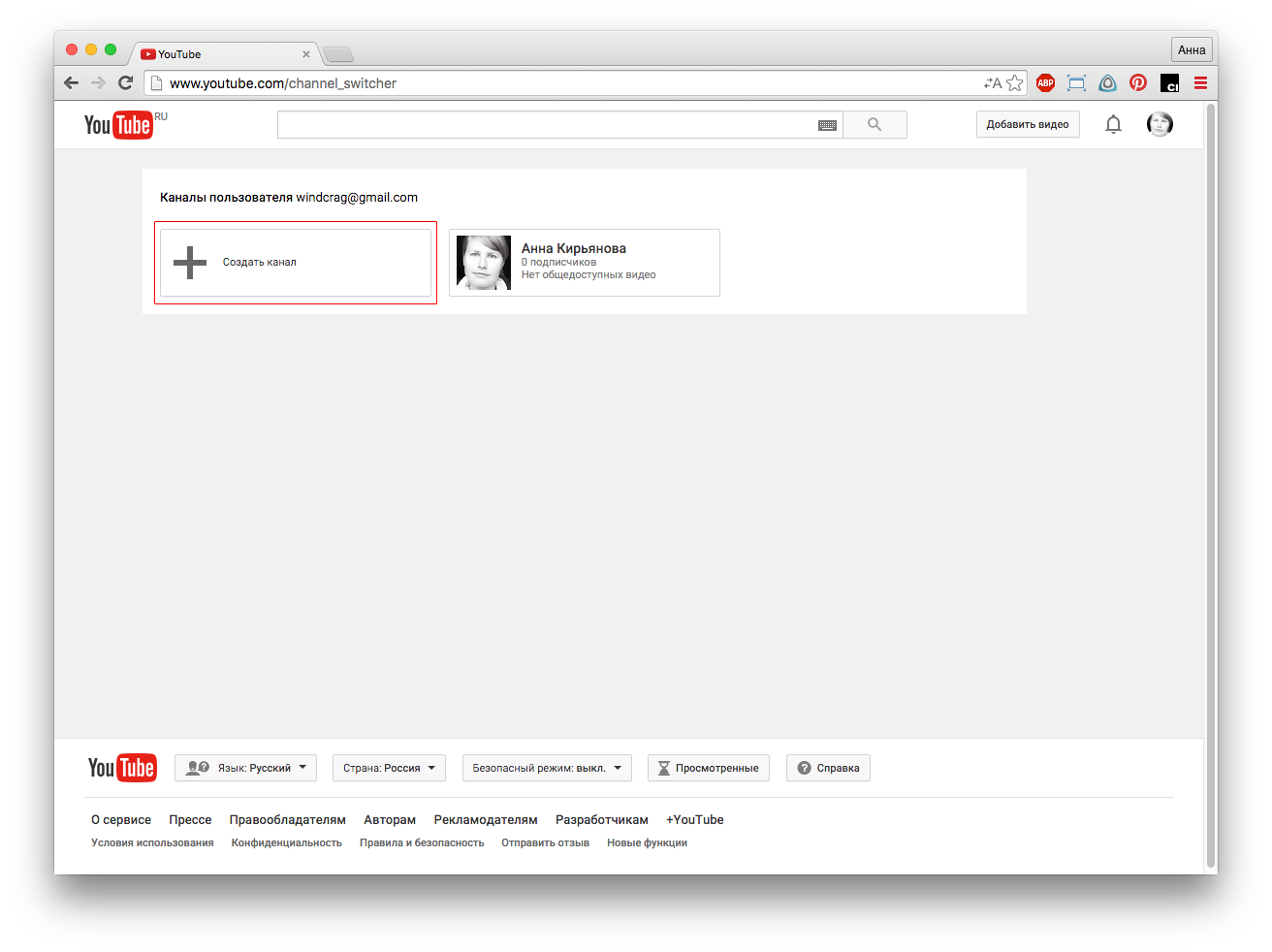Open the Безопасный режим dropdown
The width and height of the screenshot is (1272, 952).
point(547,768)
